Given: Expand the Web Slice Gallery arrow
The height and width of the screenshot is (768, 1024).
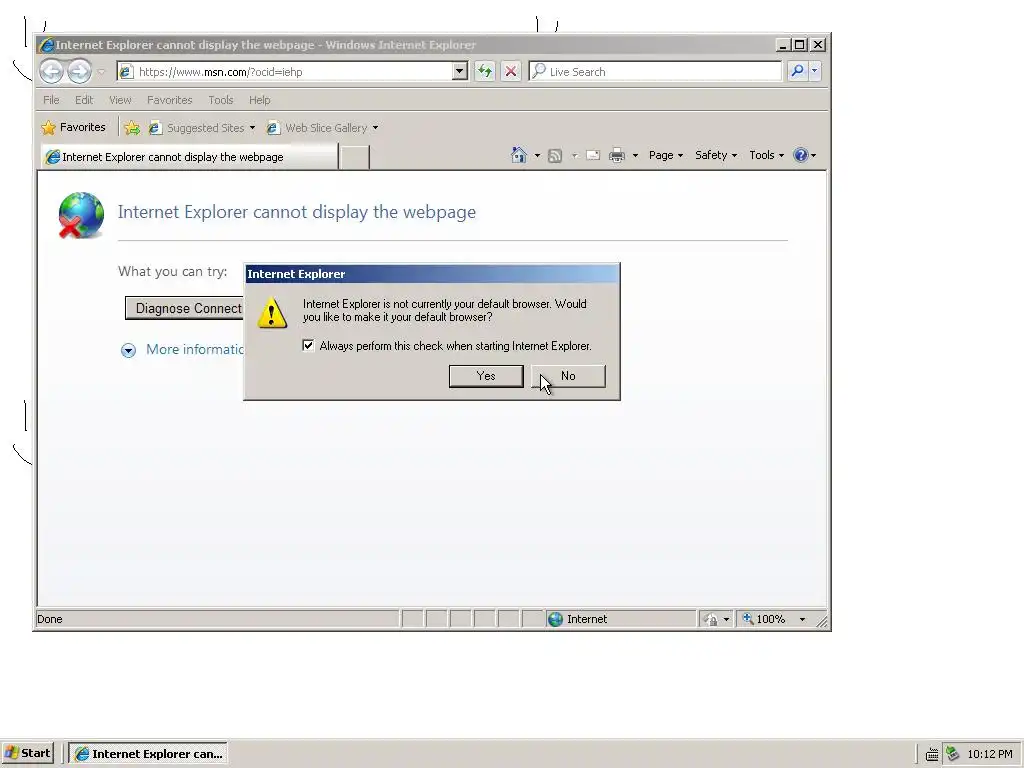Looking at the screenshot, I should 376,128.
